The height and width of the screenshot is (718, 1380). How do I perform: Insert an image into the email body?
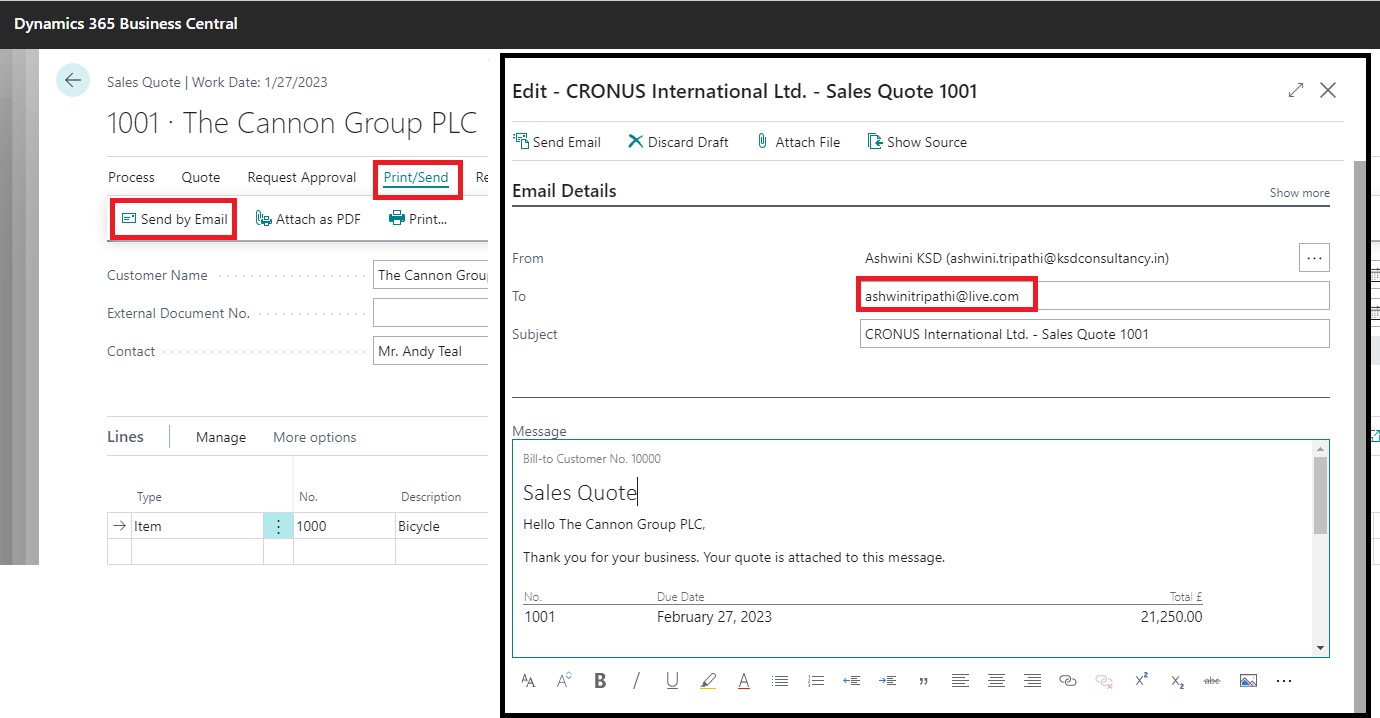click(x=1248, y=681)
